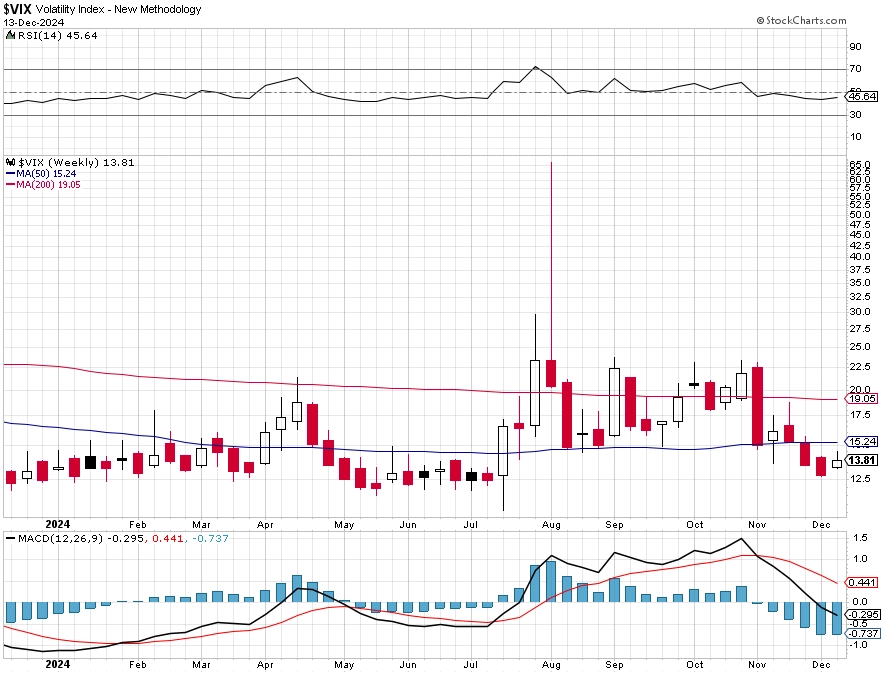Click the $VIX Weekly candlestick icon
The width and height of the screenshot is (883, 673).
[10, 162]
